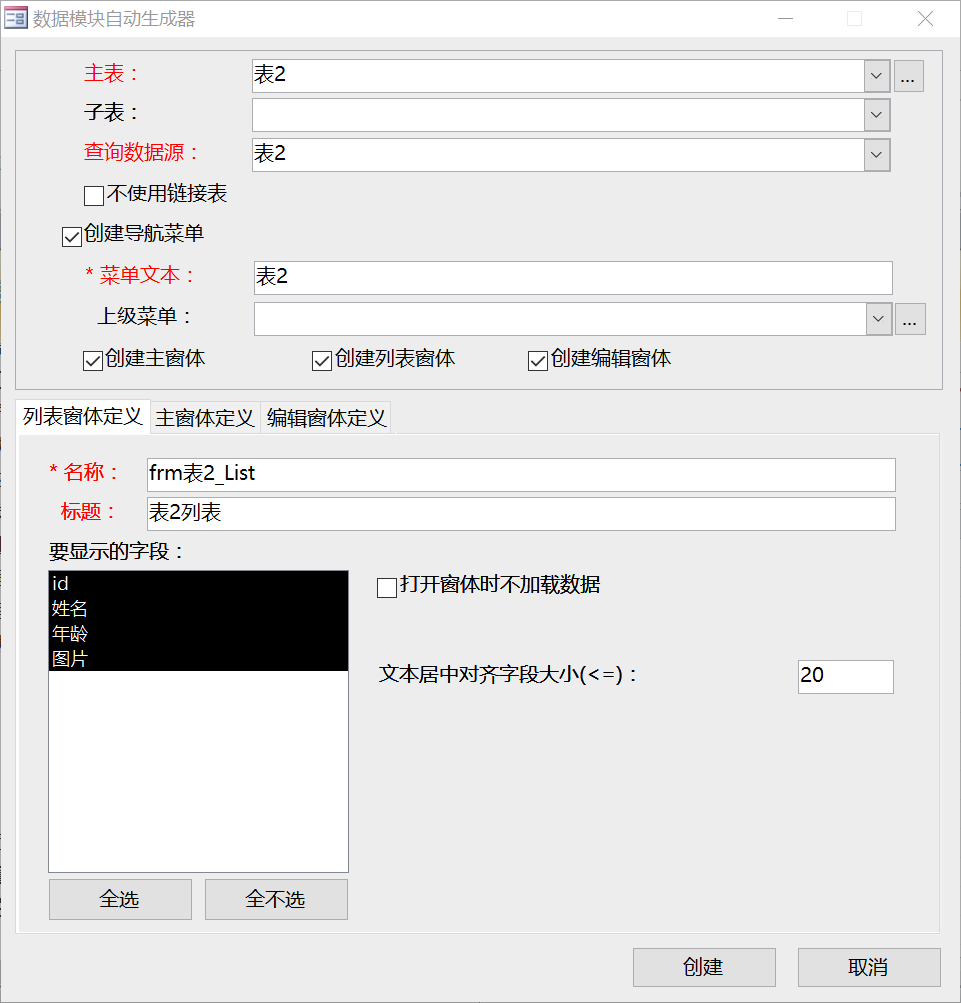Click the 全选 button
The height and width of the screenshot is (1003, 961).
tap(120, 899)
